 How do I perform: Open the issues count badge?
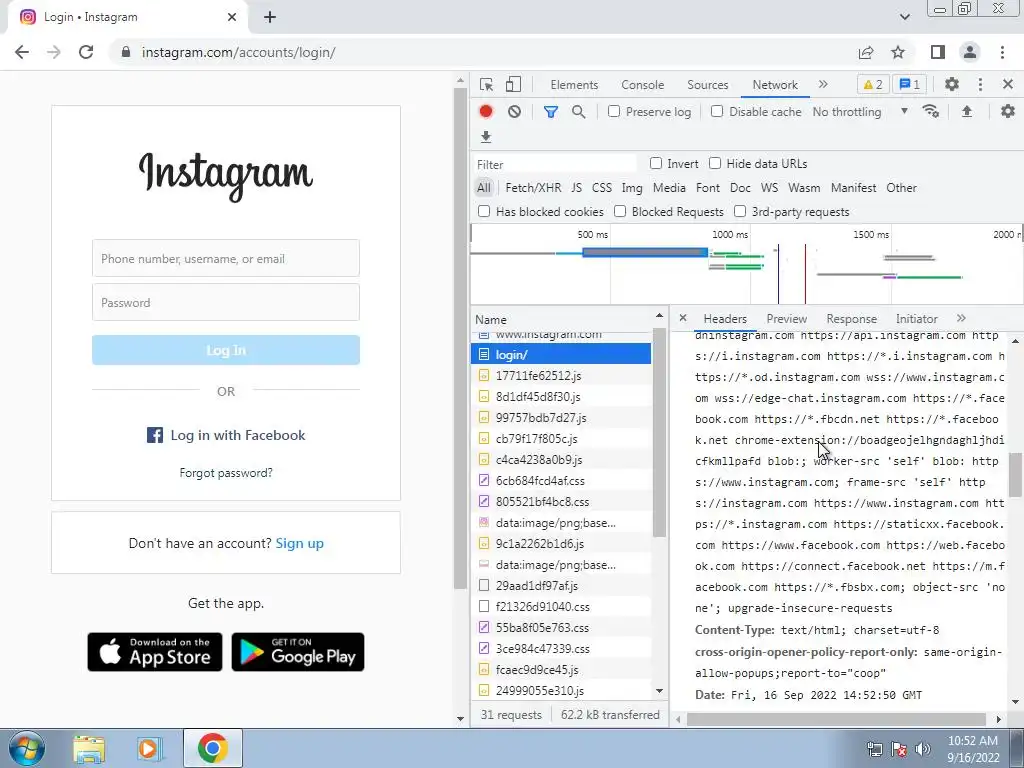pos(909,84)
